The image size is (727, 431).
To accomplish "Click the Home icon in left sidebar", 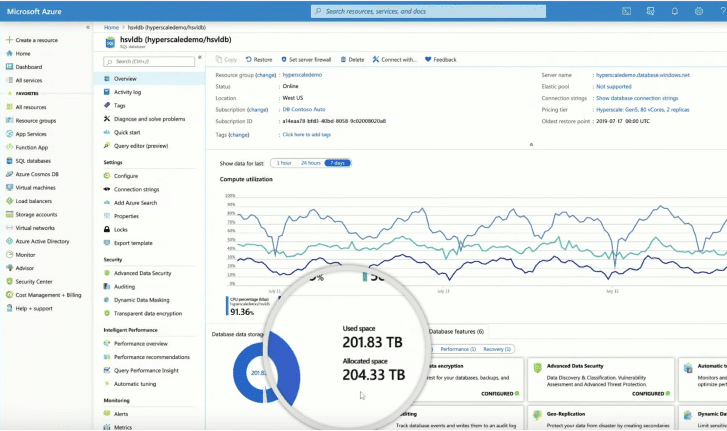I will tap(9, 53).
